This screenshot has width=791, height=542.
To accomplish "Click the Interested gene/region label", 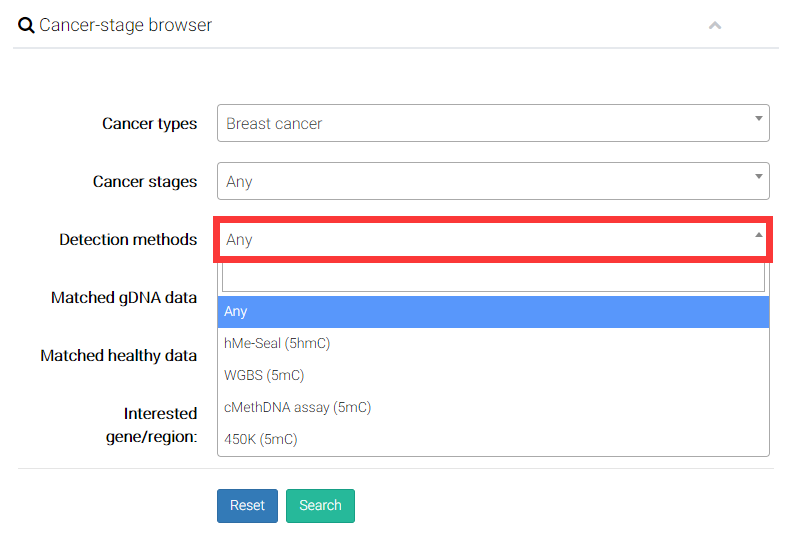I will click(x=152, y=425).
